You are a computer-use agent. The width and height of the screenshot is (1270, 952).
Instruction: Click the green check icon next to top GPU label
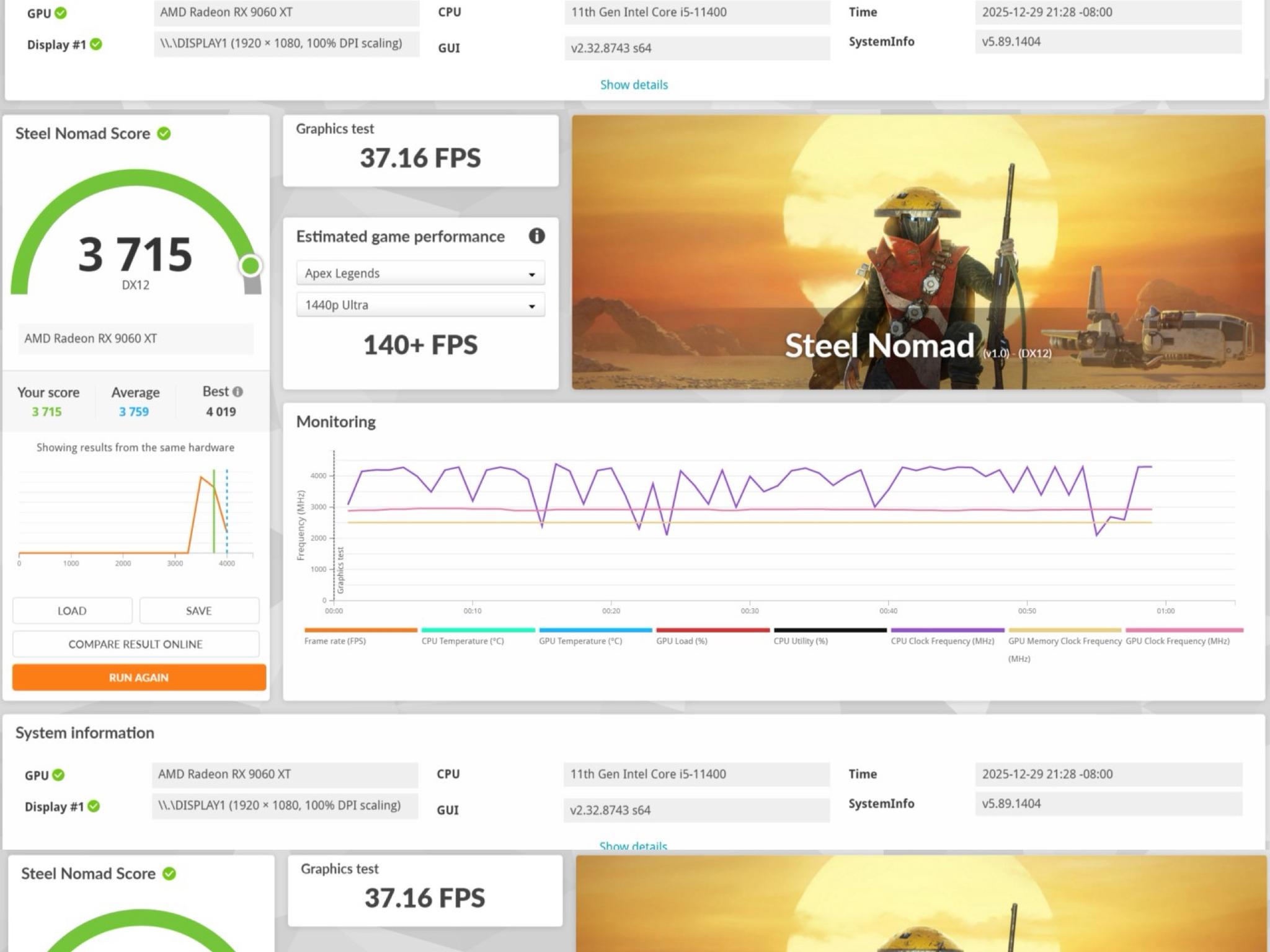61,13
